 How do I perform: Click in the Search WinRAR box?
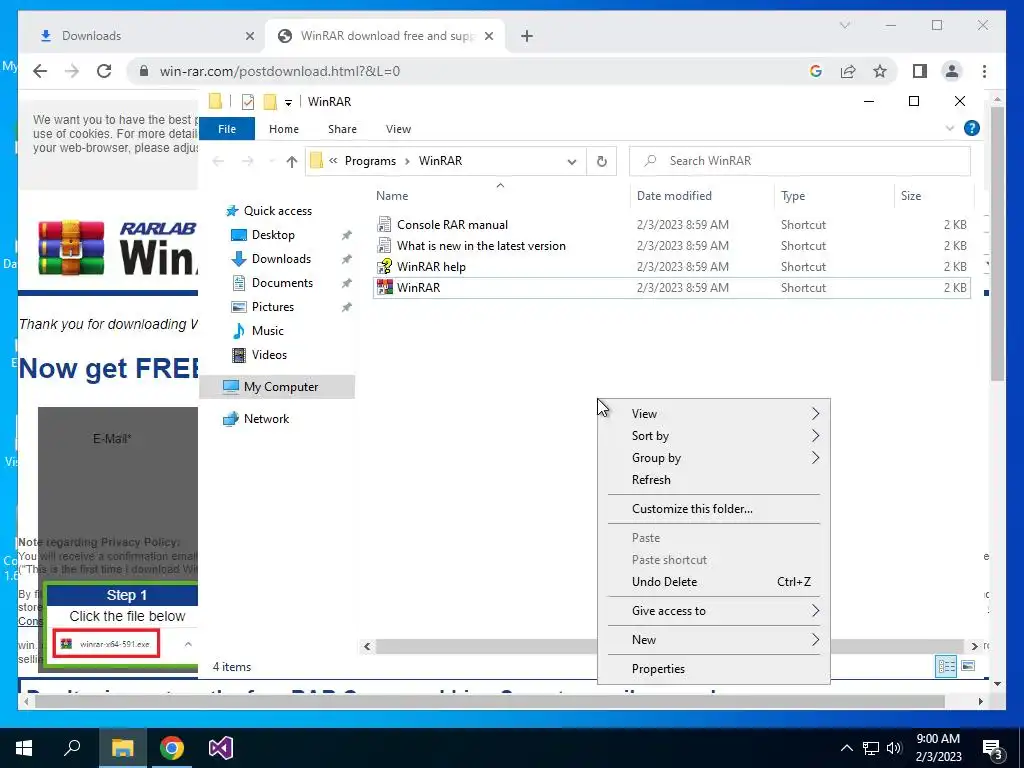click(x=799, y=161)
